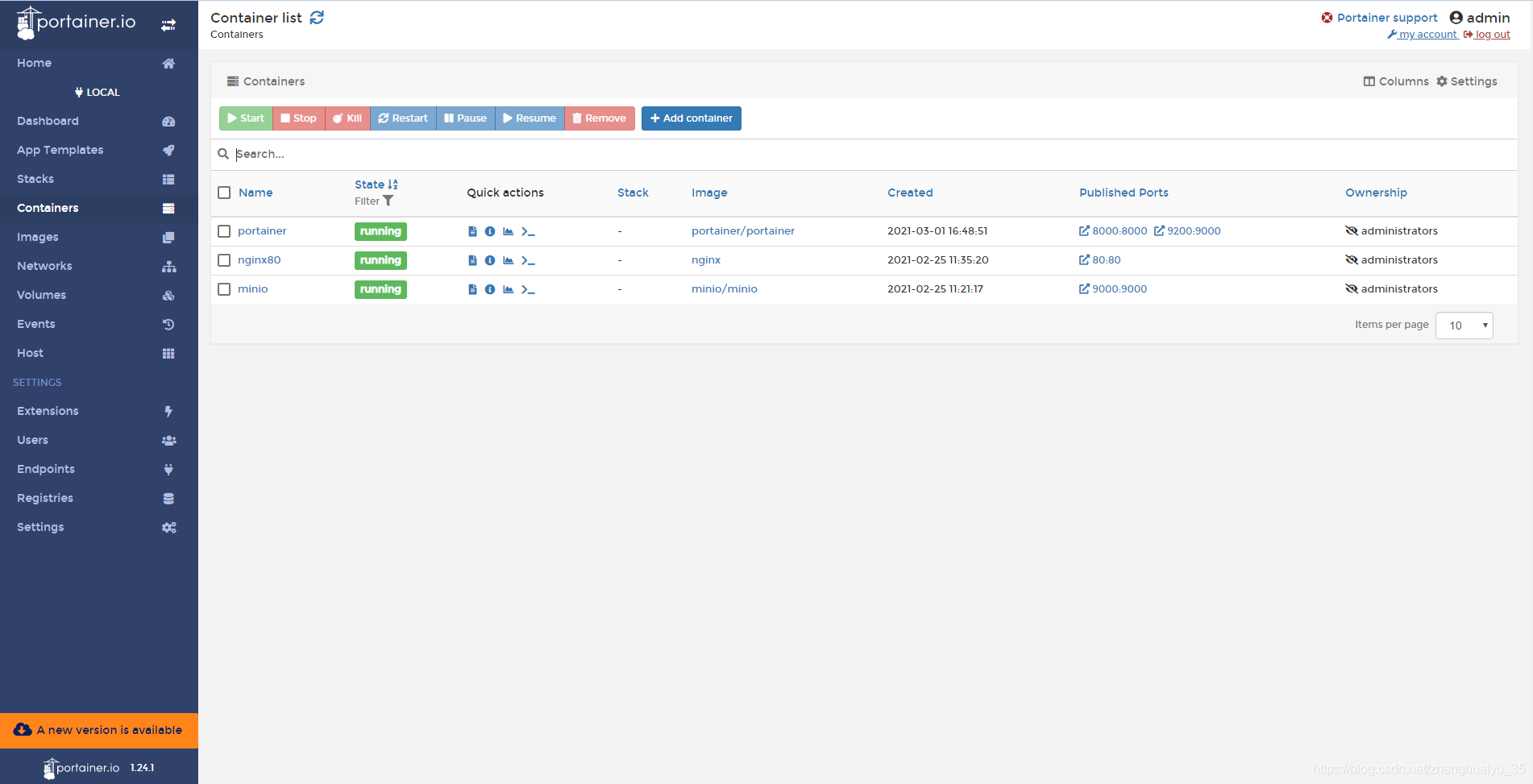Open inspect info icon for minio container
The height and width of the screenshot is (784, 1533).
click(490, 289)
